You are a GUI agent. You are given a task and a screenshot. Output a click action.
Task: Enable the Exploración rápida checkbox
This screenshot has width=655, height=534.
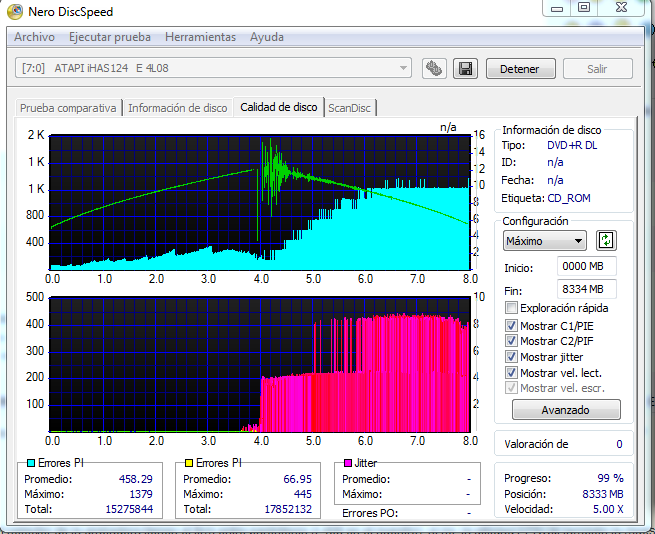512,308
